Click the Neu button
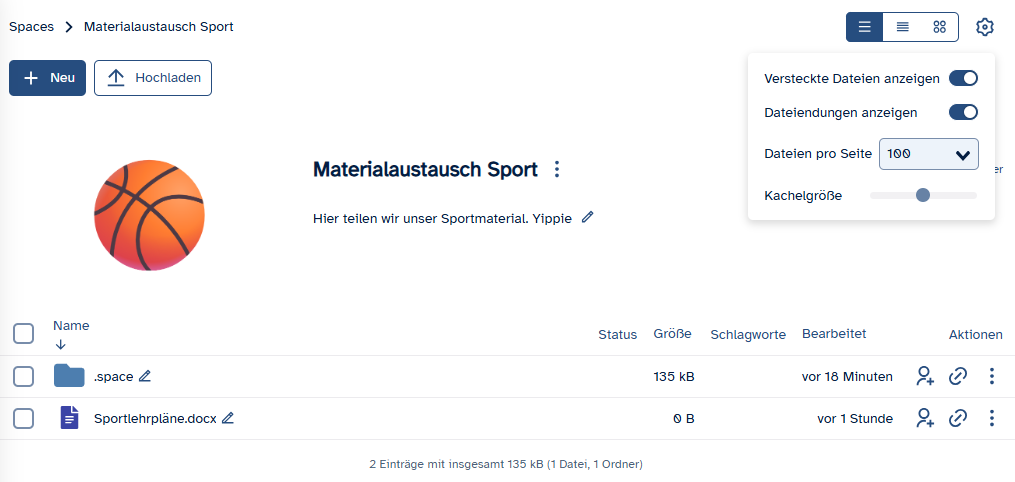The width and height of the screenshot is (1015, 482). pos(47,78)
